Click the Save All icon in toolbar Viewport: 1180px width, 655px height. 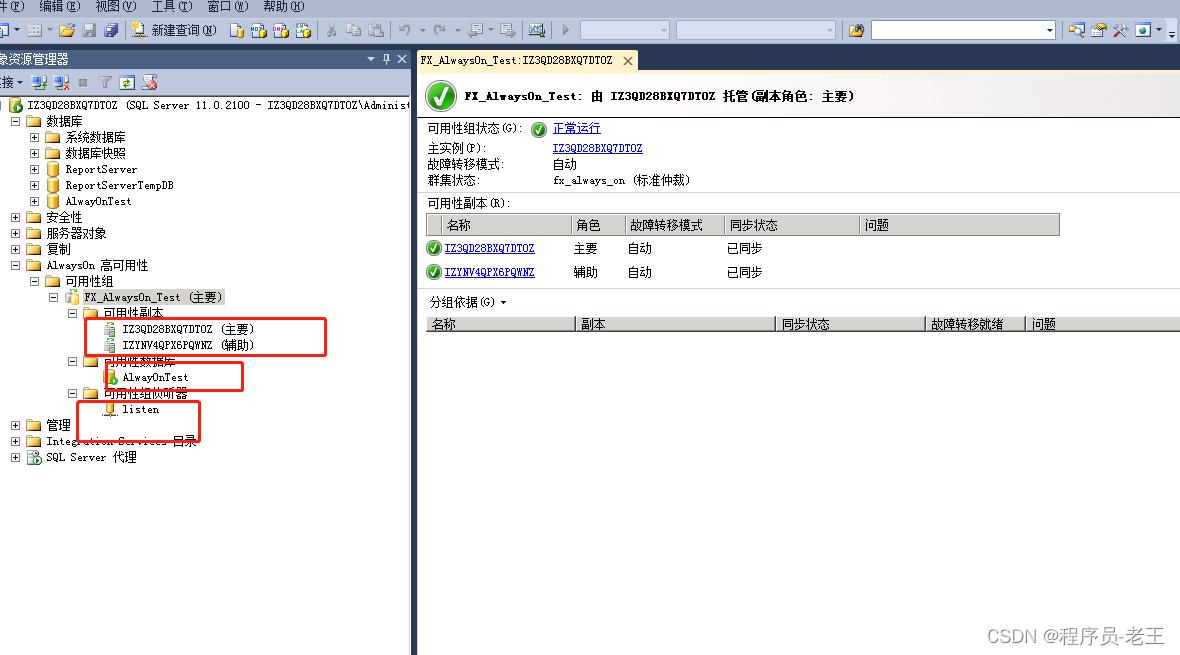click(x=110, y=30)
